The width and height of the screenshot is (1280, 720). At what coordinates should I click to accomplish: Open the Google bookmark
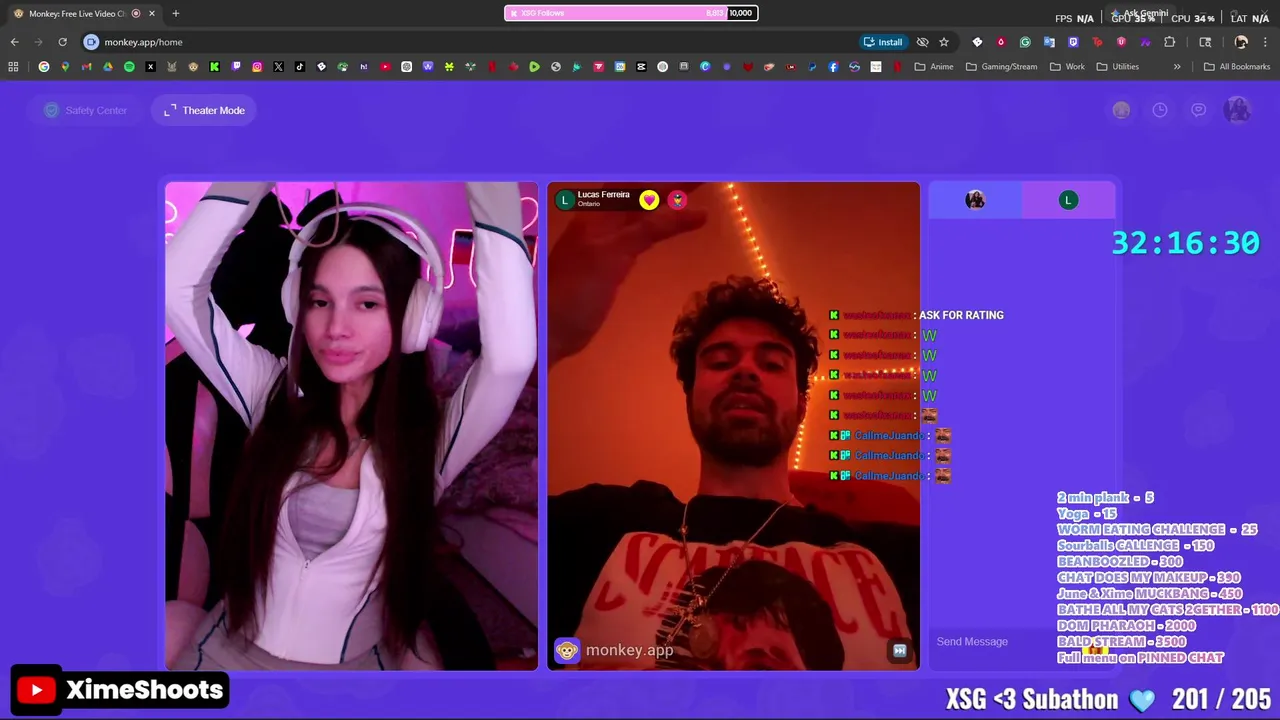[x=44, y=67]
